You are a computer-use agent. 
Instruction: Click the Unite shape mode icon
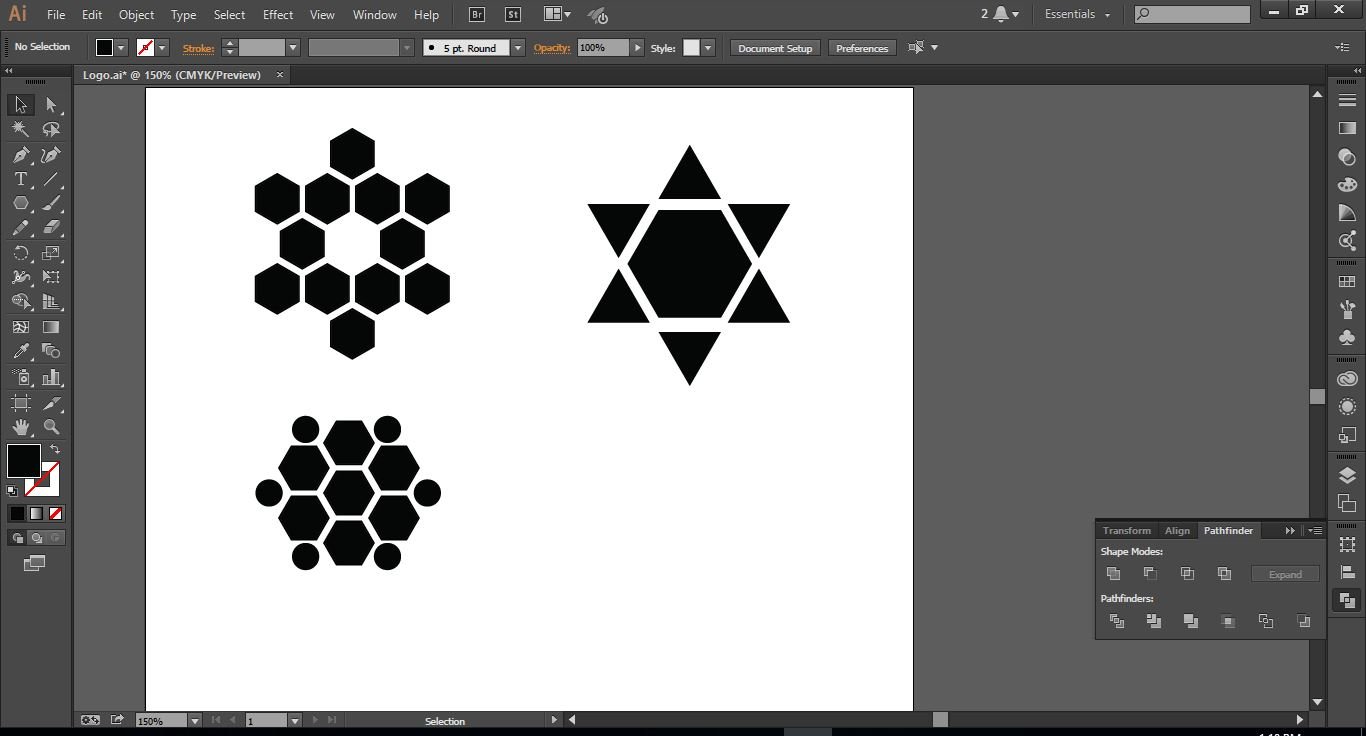tap(1113, 574)
